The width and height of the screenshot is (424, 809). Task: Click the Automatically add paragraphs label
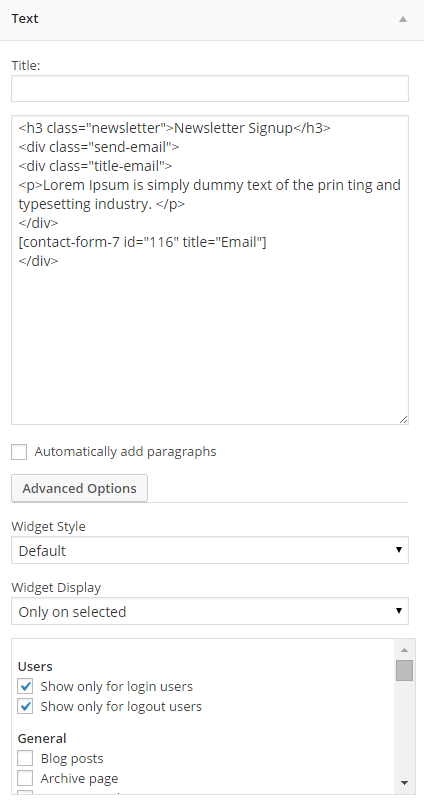(125, 452)
